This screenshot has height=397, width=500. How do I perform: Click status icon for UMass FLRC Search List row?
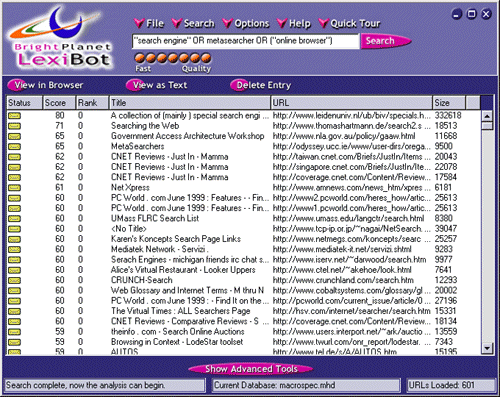coord(14,219)
